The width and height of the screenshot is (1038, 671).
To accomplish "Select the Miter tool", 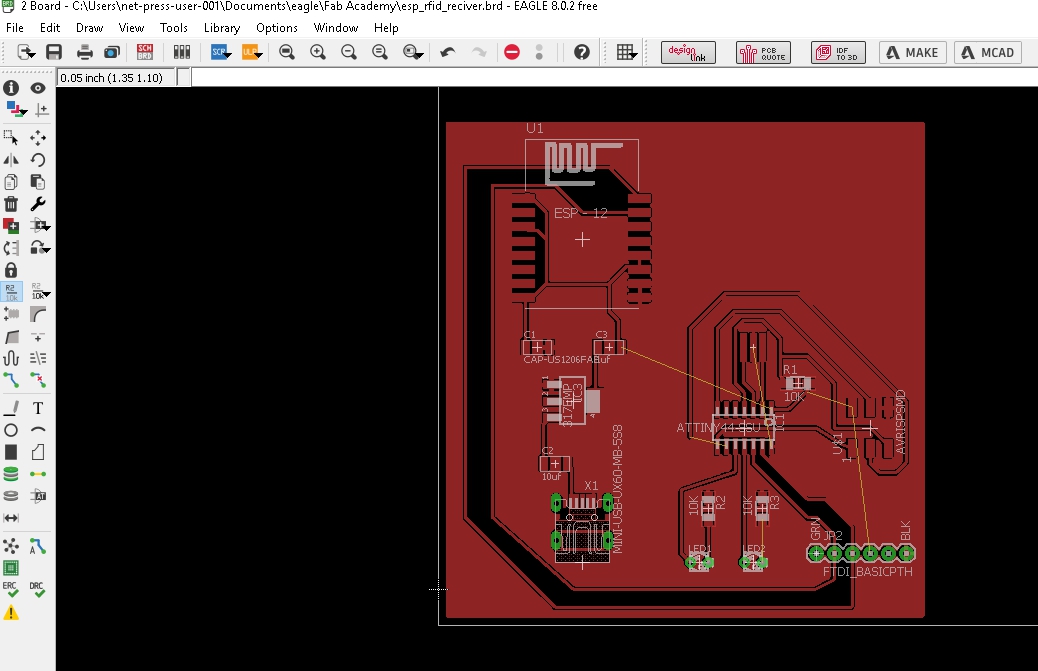I will (x=38, y=314).
